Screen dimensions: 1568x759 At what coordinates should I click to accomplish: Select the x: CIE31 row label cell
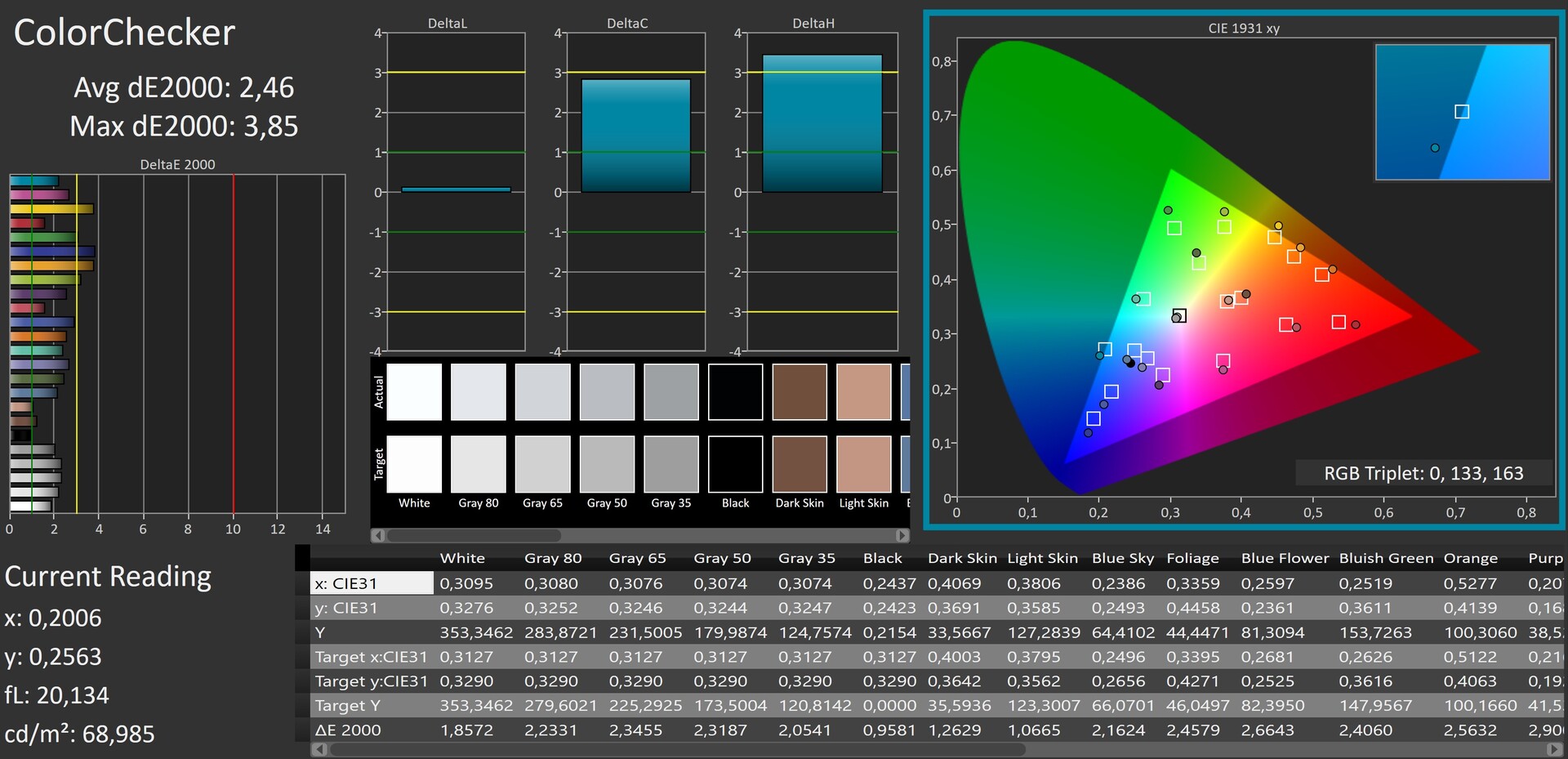point(372,583)
